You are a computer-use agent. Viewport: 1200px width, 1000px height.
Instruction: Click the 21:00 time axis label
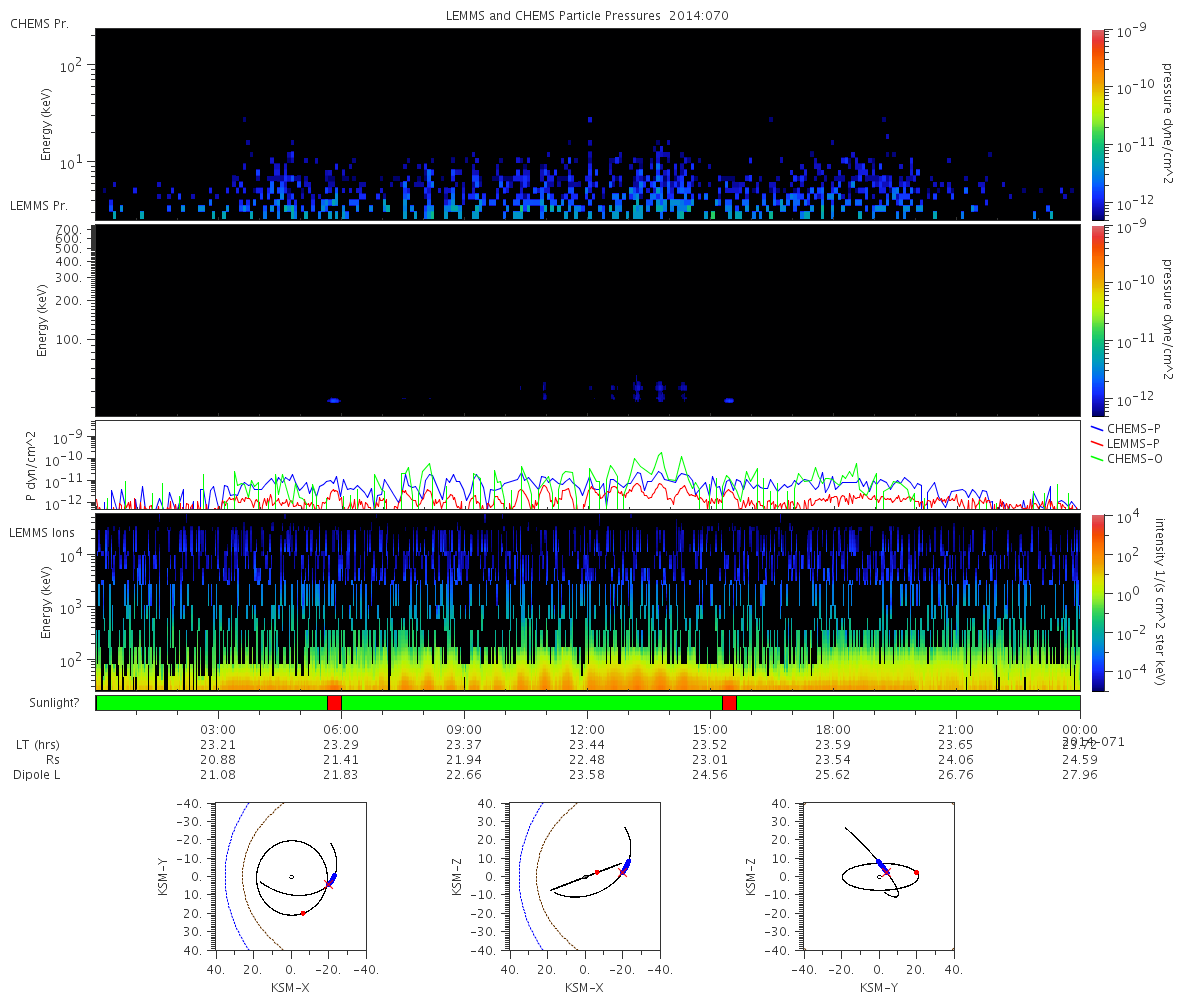[x=957, y=730]
